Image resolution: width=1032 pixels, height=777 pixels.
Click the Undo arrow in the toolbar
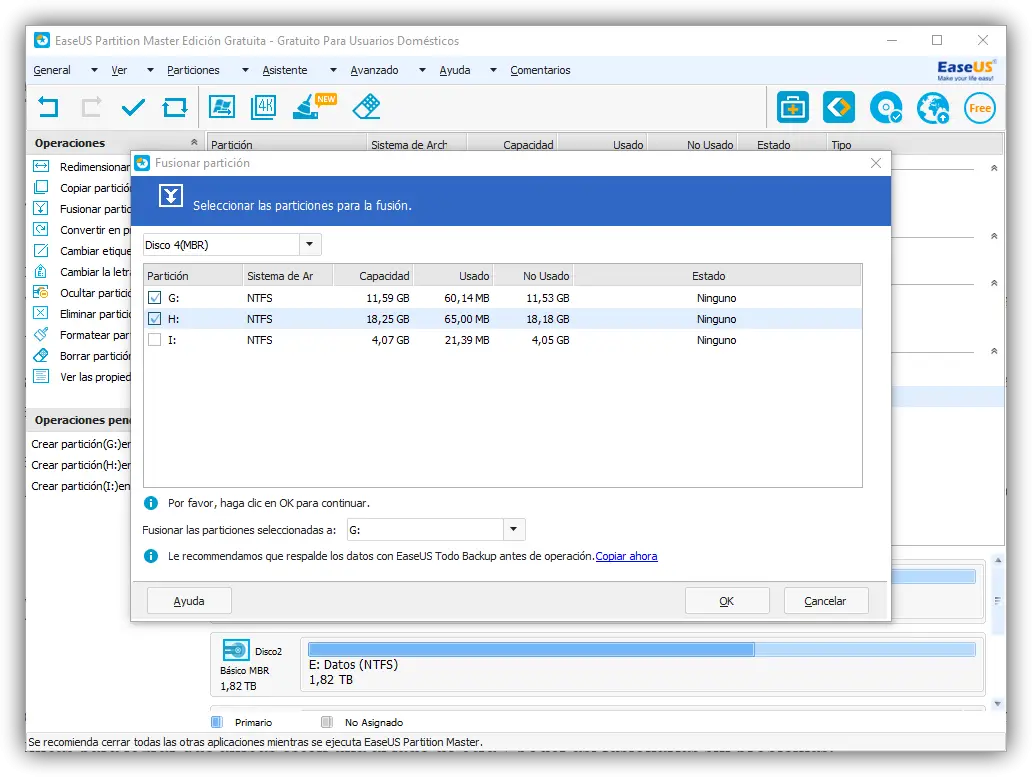click(48, 107)
